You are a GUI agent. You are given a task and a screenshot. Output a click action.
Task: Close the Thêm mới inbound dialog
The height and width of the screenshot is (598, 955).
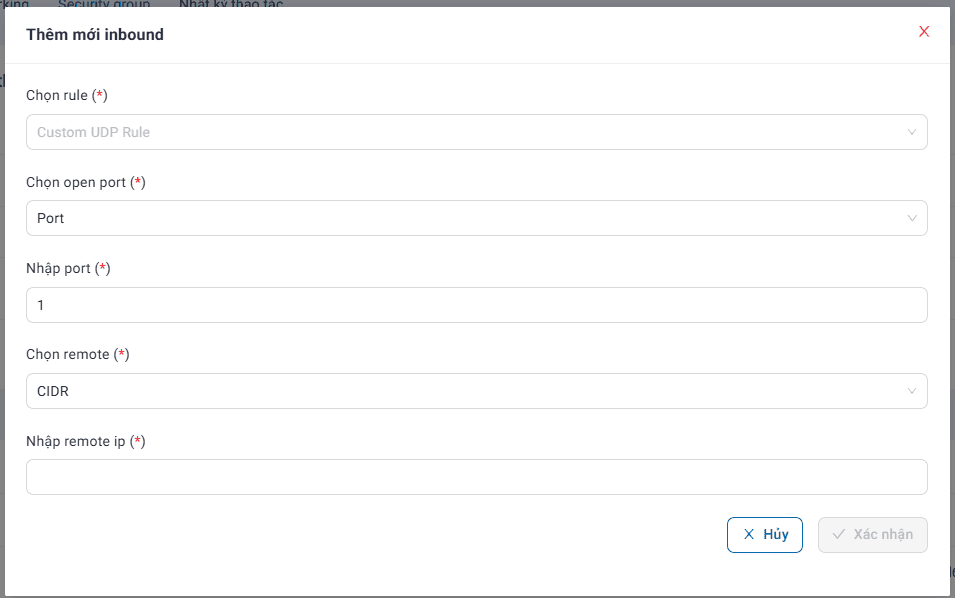coord(924,32)
